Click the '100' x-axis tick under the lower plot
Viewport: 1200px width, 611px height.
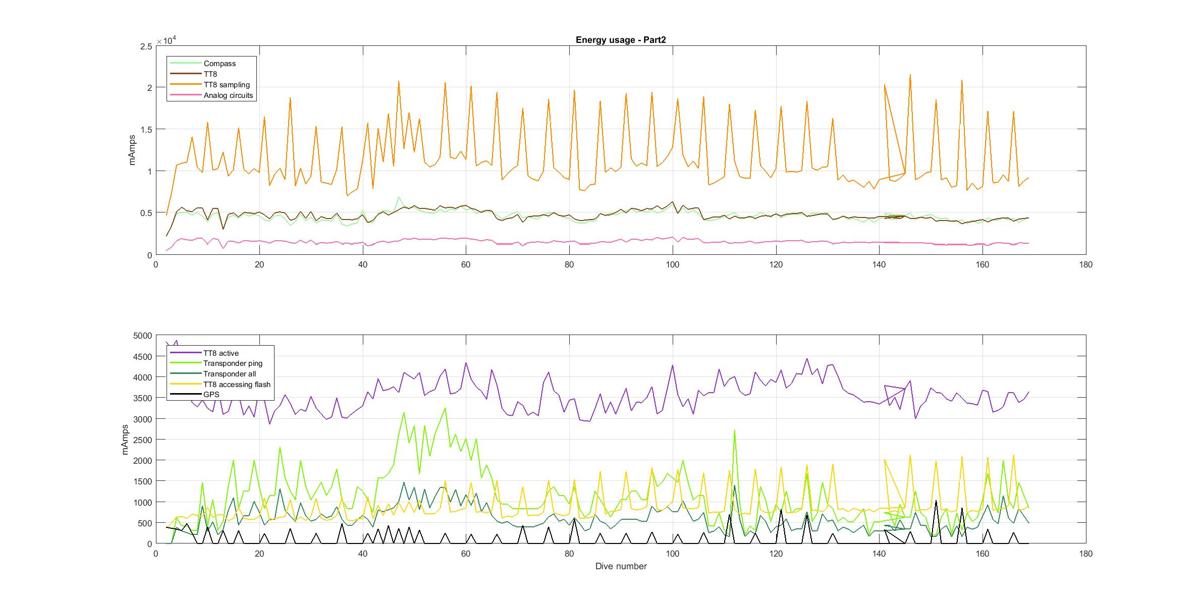[673, 553]
